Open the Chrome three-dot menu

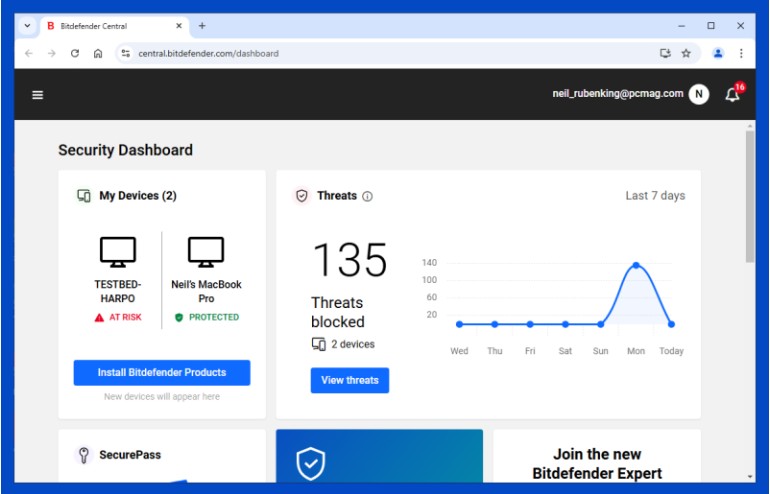(741, 53)
